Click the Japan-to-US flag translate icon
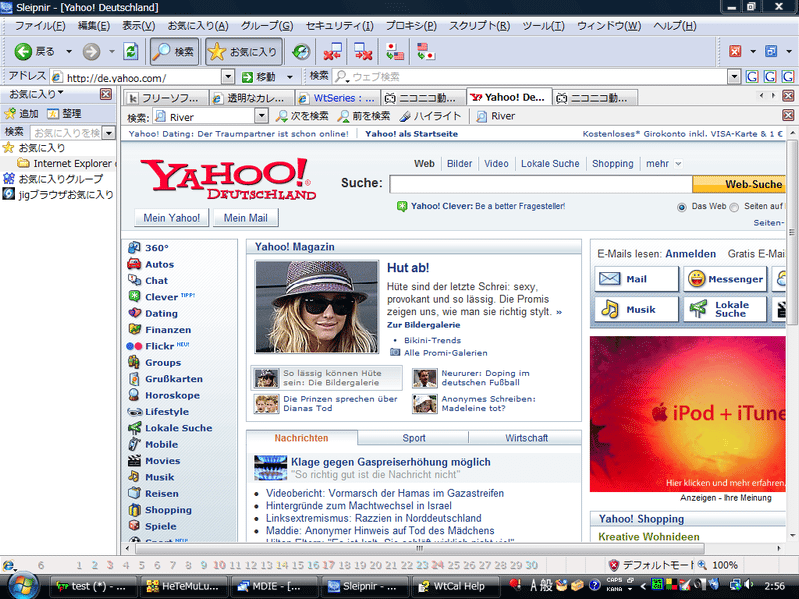 pyautogui.click(x=395, y=51)
